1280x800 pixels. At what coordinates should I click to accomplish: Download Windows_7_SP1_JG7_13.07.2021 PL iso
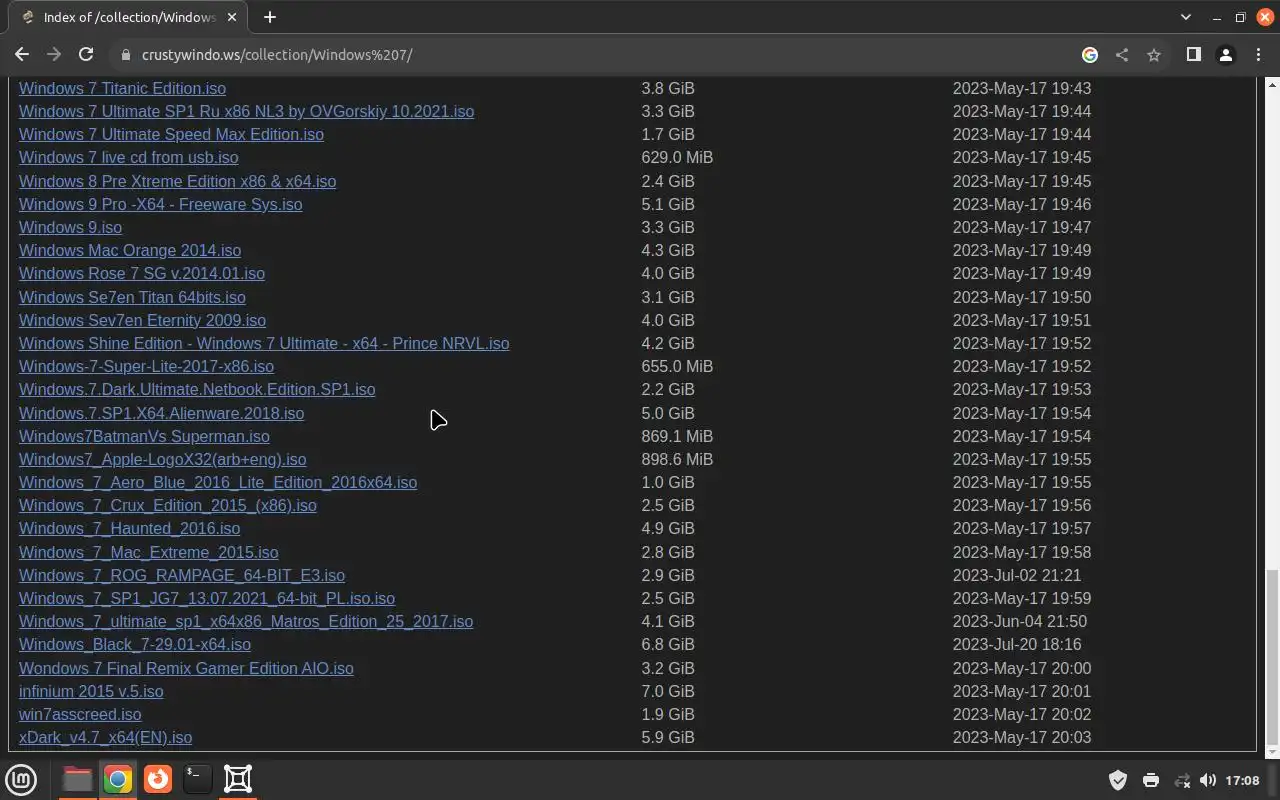pyautogui.click(x=207, y=598)
